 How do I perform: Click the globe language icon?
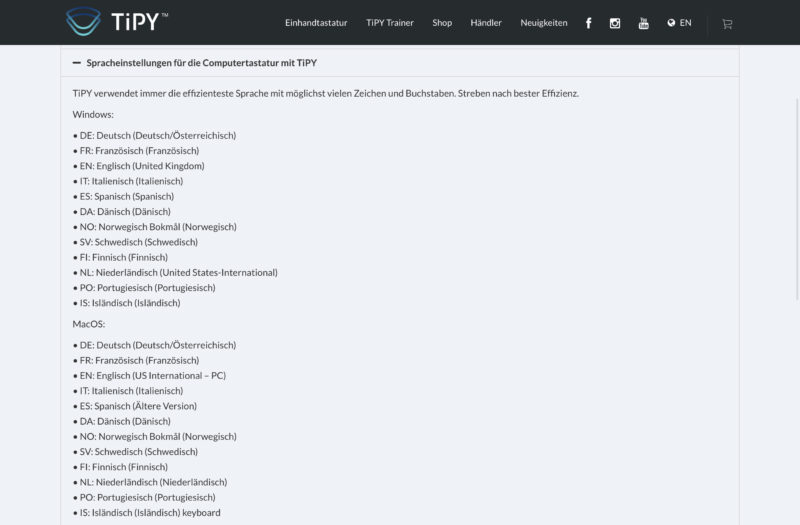click(x=671, y=22)
